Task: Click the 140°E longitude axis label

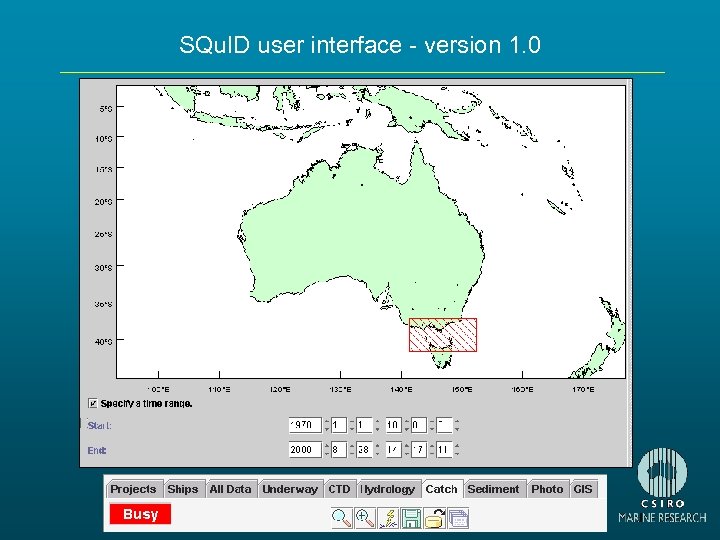Action: click(401, 389)
